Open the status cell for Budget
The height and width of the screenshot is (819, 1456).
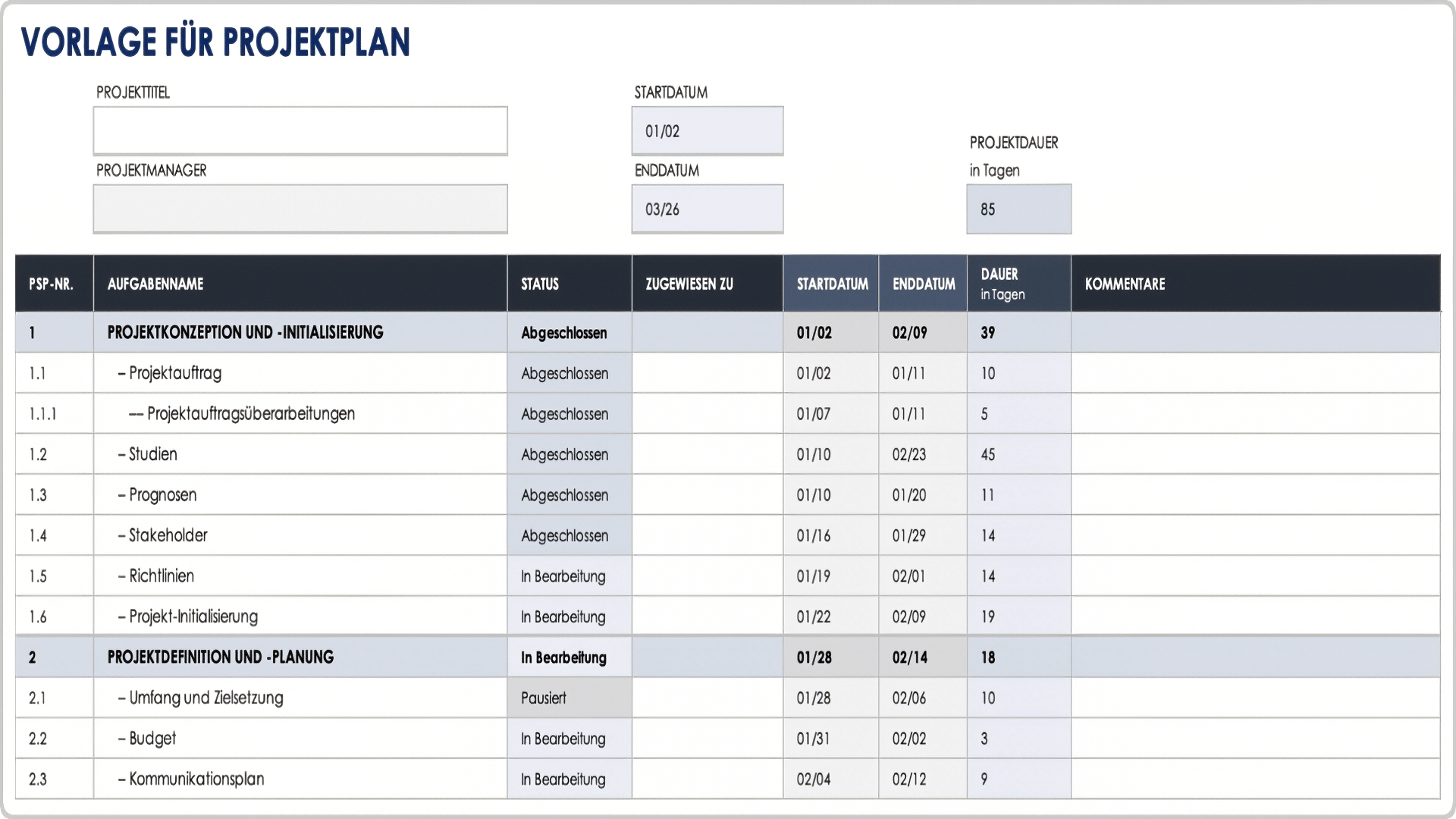click(569, 738)
